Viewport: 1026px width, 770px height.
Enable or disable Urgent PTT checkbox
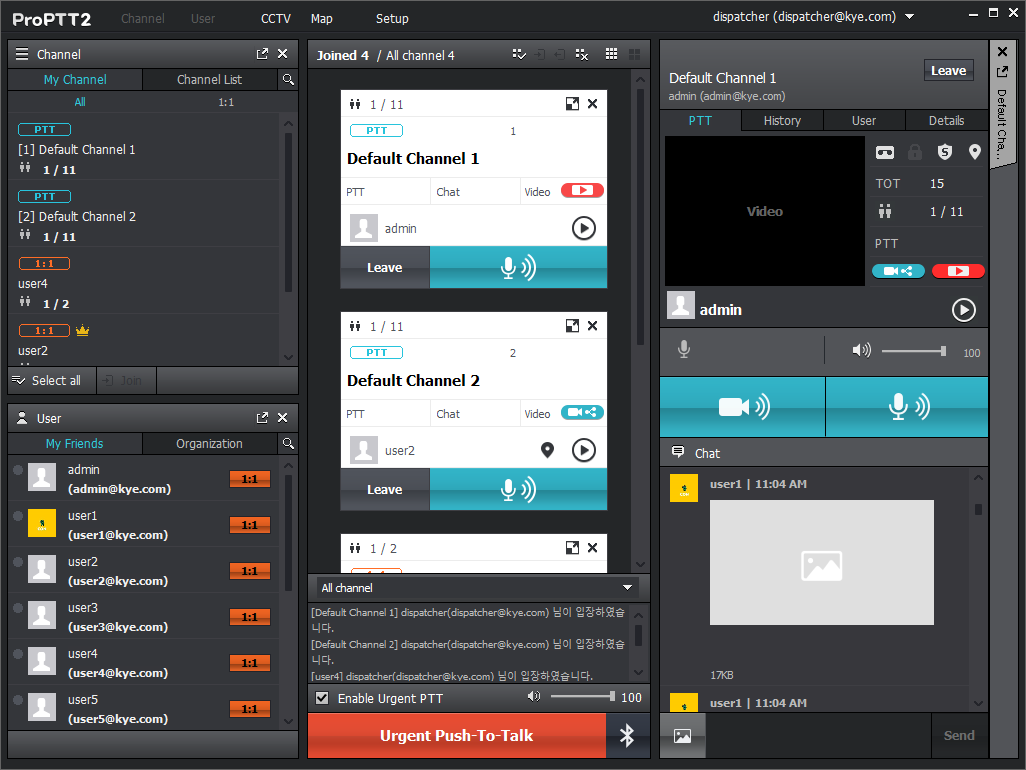click(x=322, y=697)
